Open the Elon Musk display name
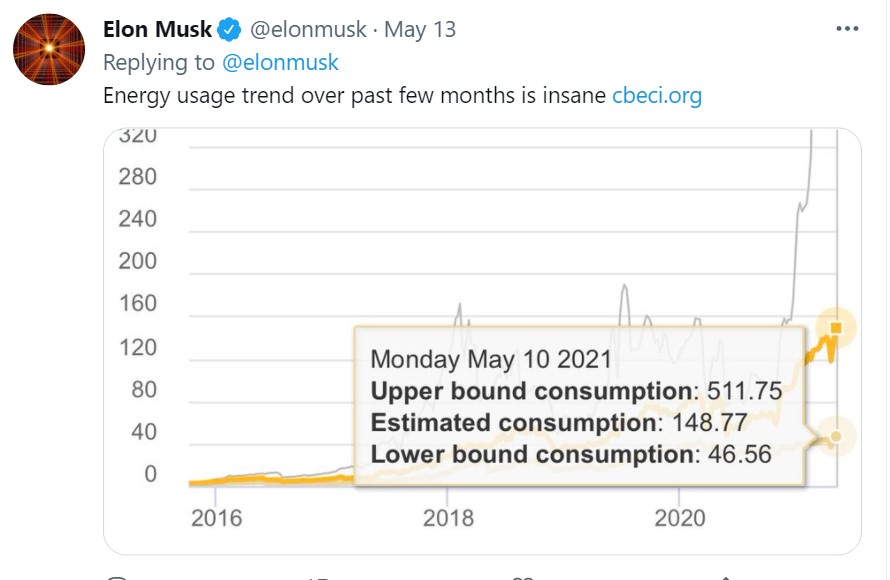The width and height of the screenshot is (890, 580). (x=158, y=30)
